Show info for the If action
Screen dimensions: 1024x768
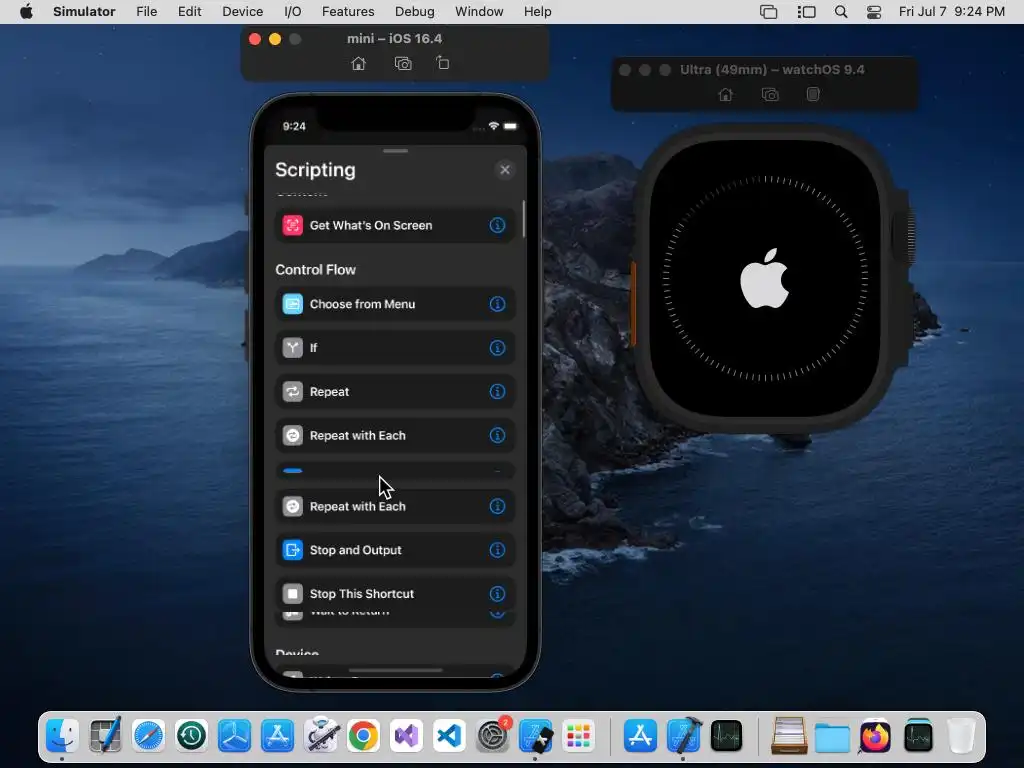(497, 348)
